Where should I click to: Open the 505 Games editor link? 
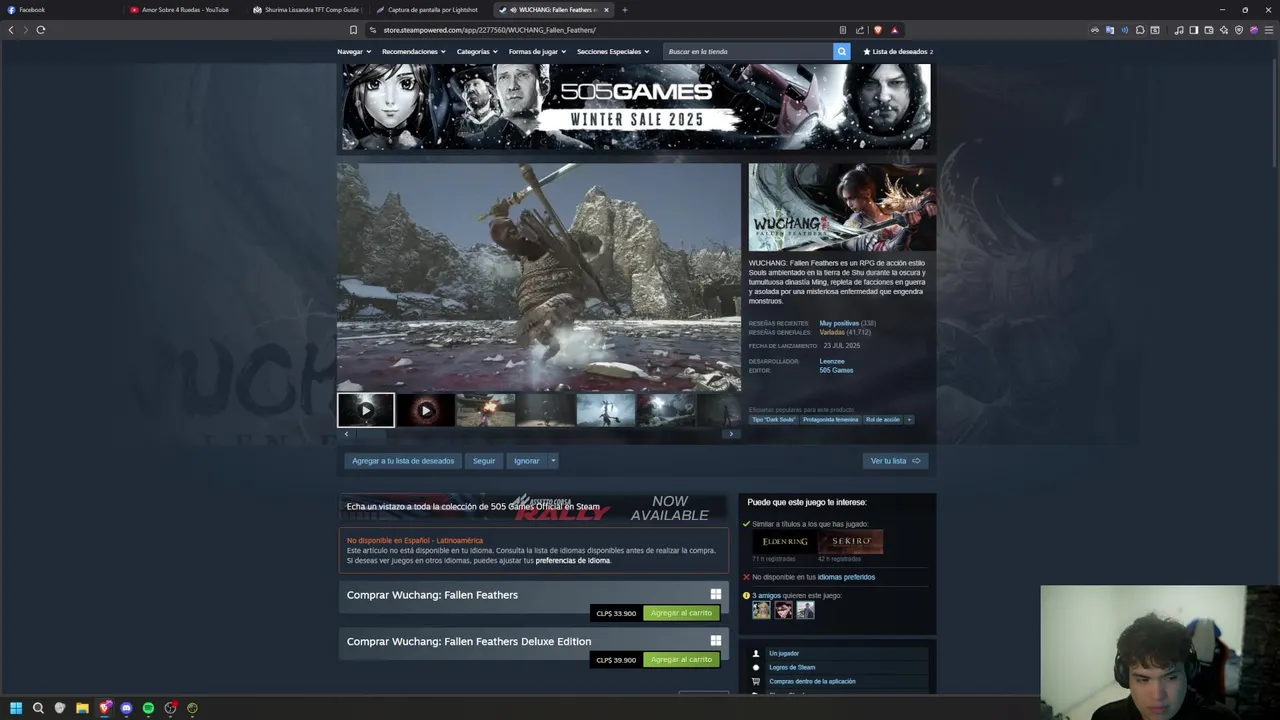[x=836, y=370]
